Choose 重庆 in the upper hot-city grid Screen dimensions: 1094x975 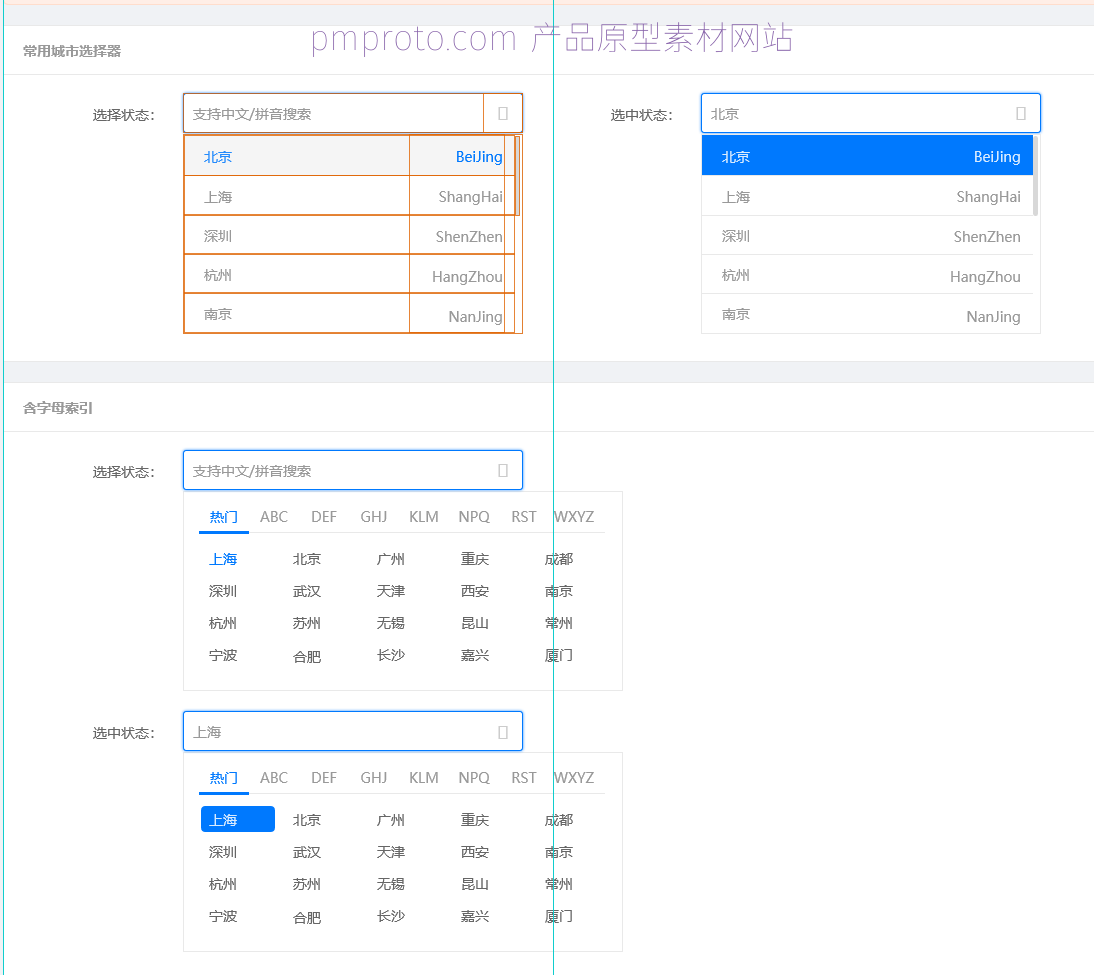pyautogui.click(x=475, y=559)
